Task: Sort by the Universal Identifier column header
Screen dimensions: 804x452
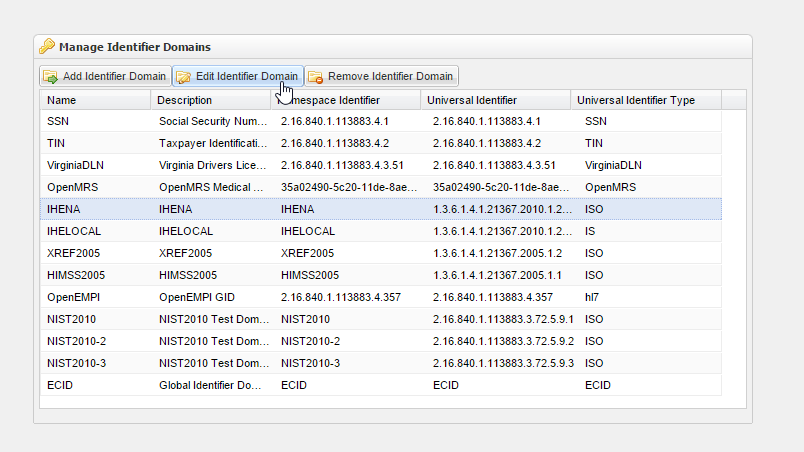Action: (495, 100)
